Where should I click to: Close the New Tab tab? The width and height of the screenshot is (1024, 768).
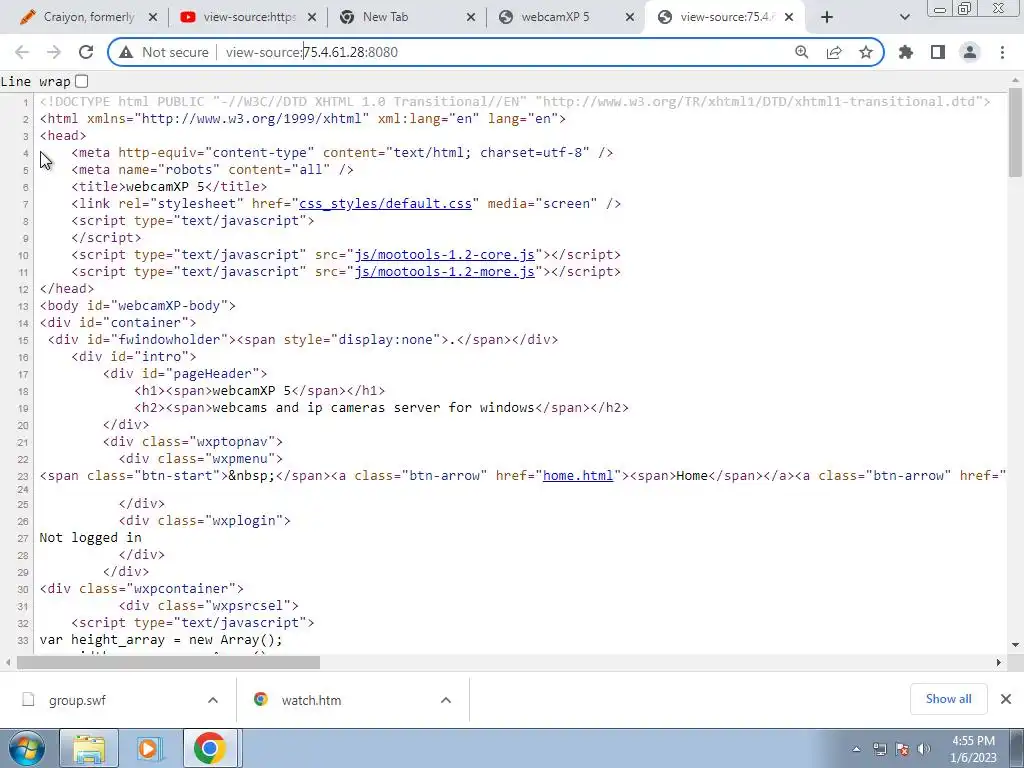[x=471, y=17]
